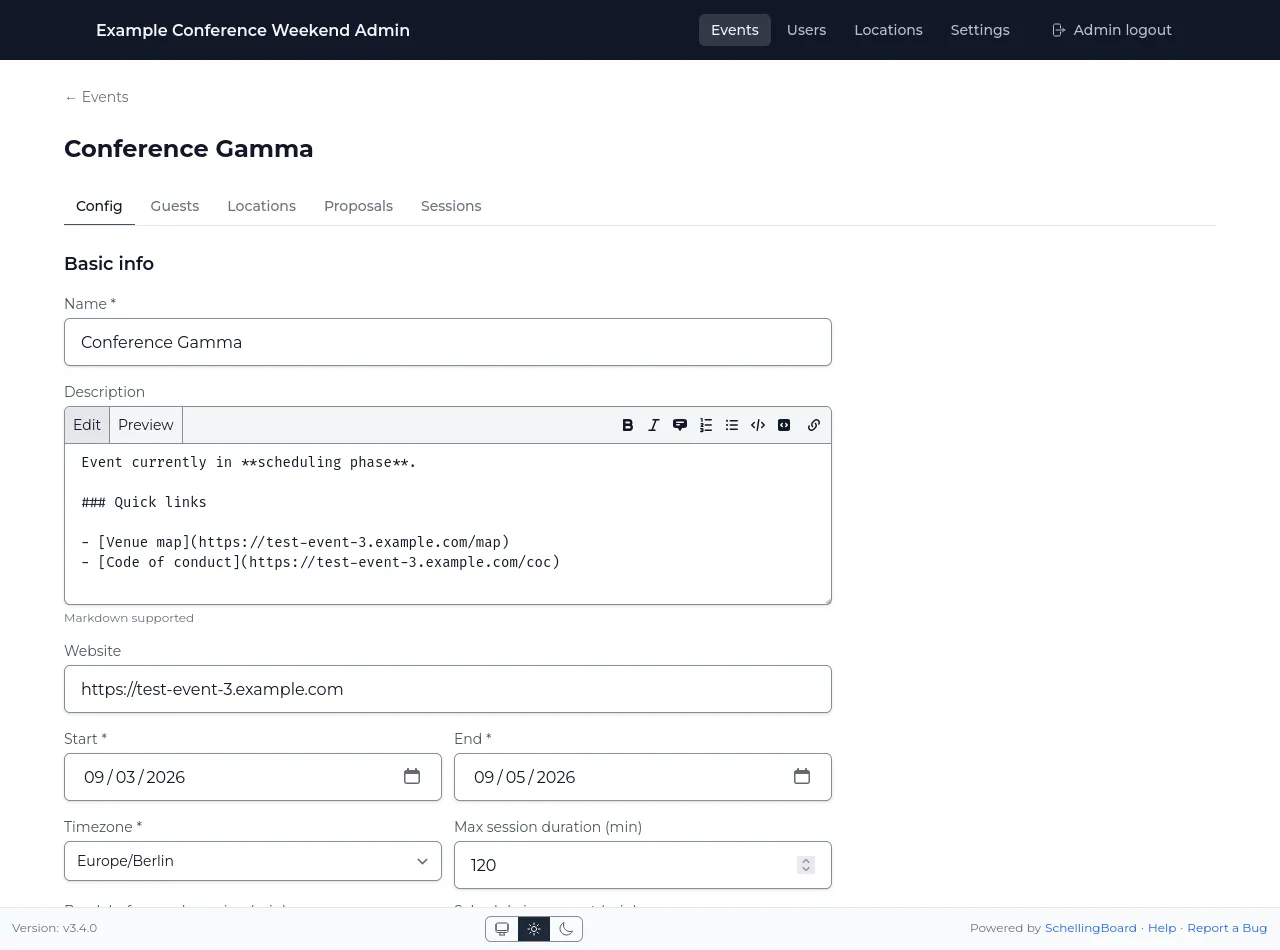
Task: Insert a bulleted list in description
Action: coord(732,425)
